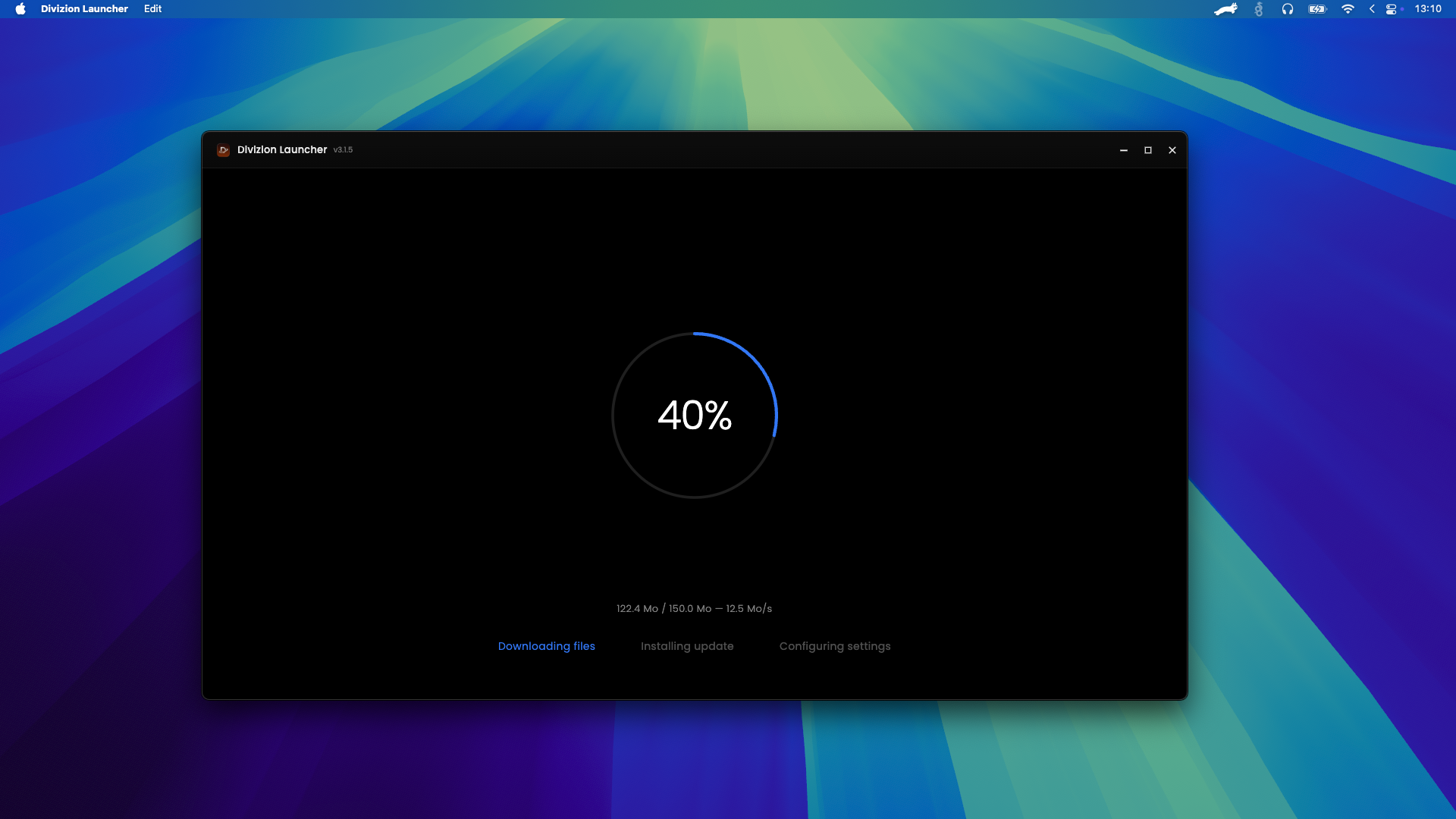The height and width of the screenshot is (819, 1456).
Task: Click the v3.1.5 version label
Action: tap(343, 150)
